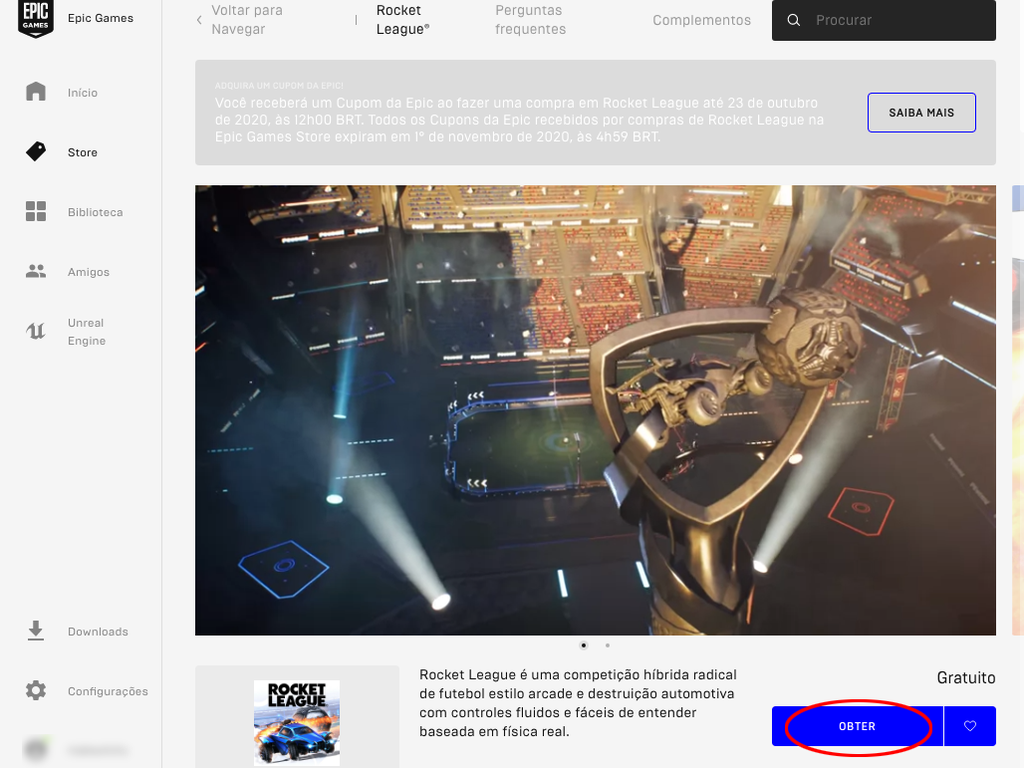Click the Gratuito price label

(x=966, y=677)
